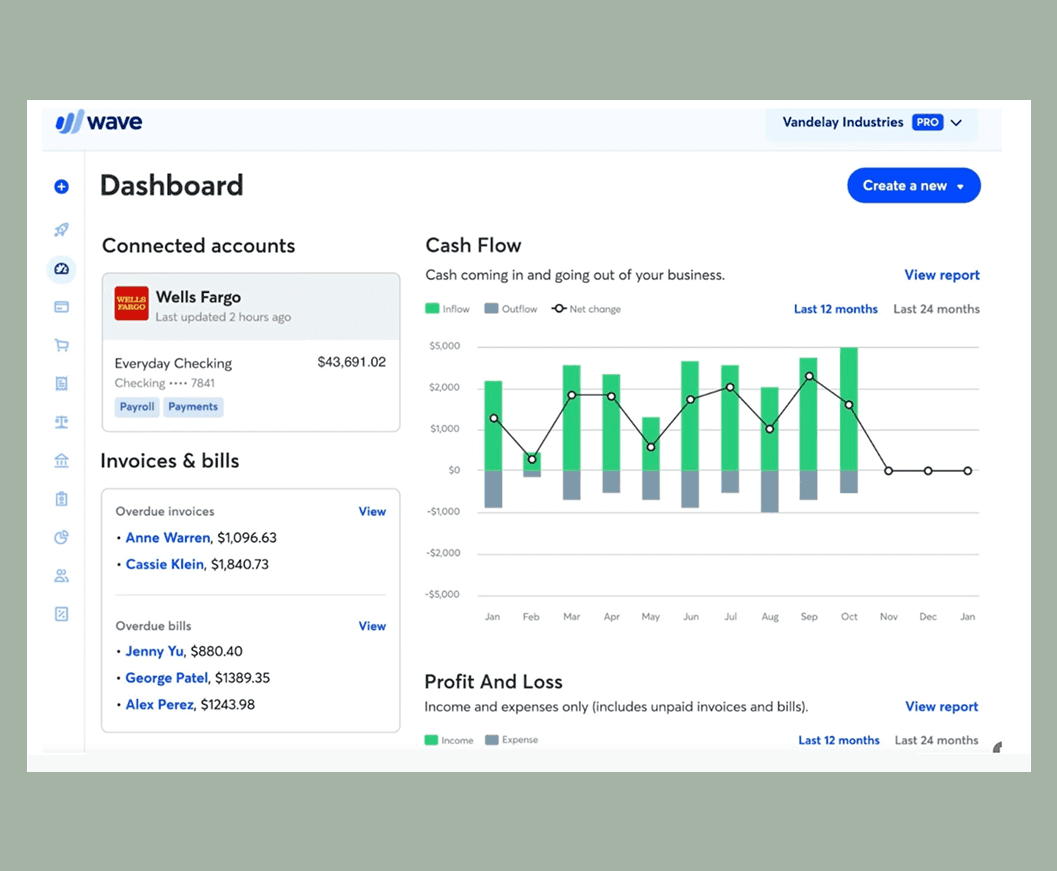1057x871 pixels.
Task: Open the Advisors people icon in sidebar
Action: click(x=61, y=575)
